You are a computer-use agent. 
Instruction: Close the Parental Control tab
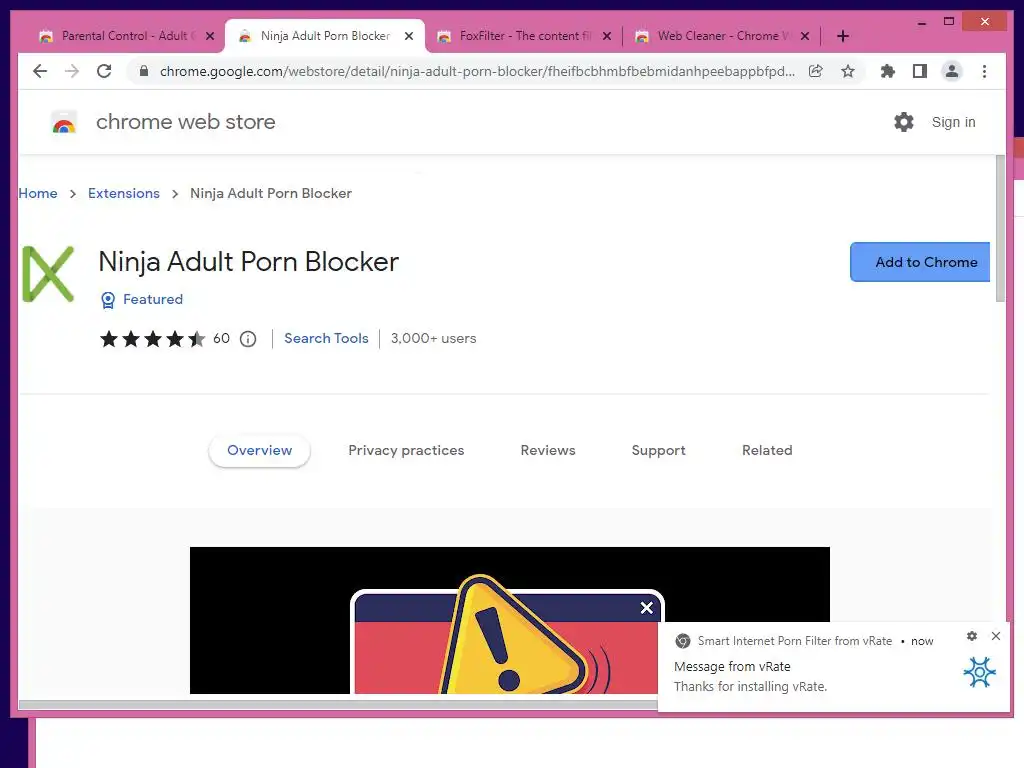pyautogui.click(x=210, y=36)
